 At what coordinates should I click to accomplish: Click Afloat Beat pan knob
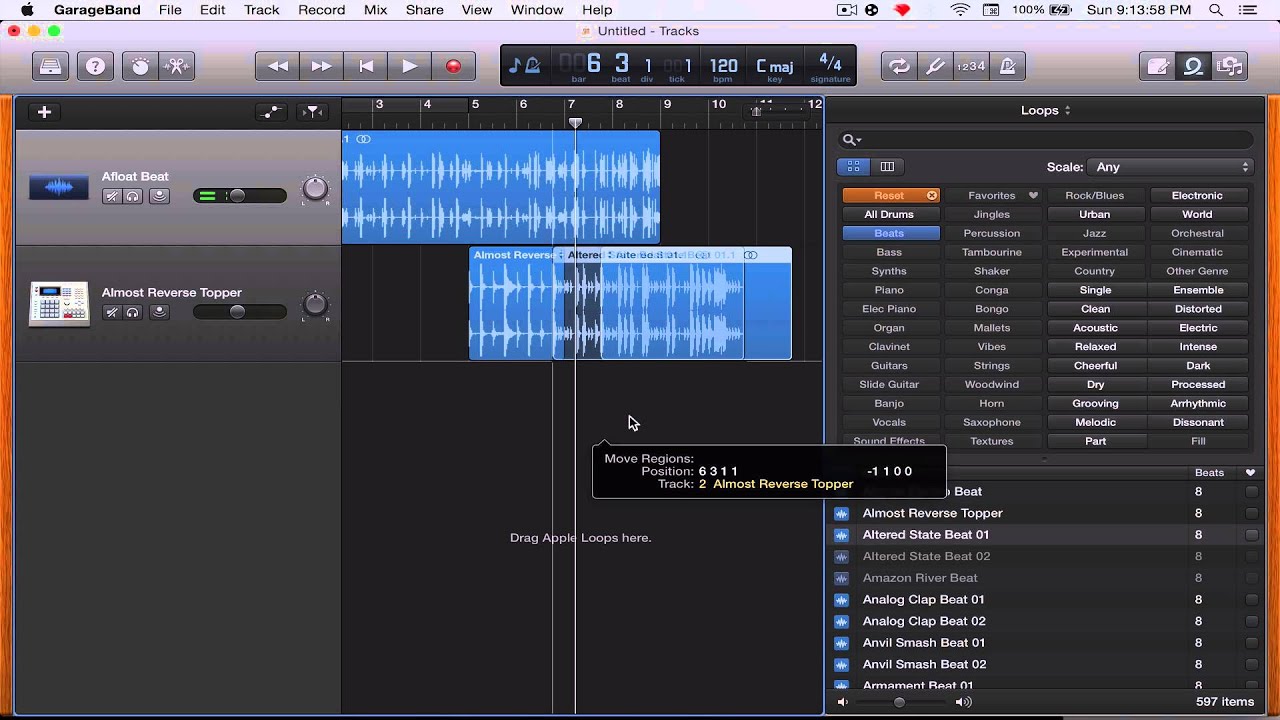tap(315, 188)
